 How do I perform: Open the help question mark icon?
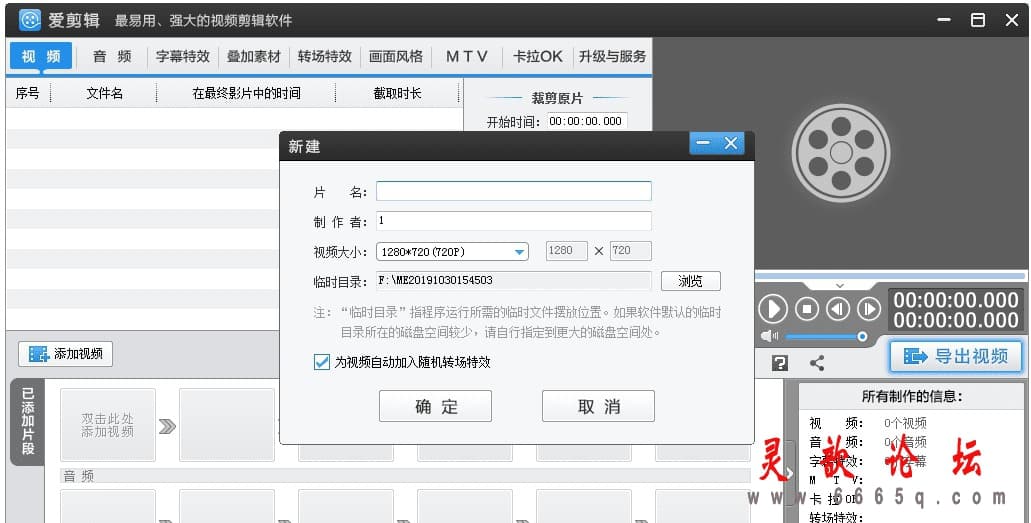pyautogui.click(x=780, y=363)
